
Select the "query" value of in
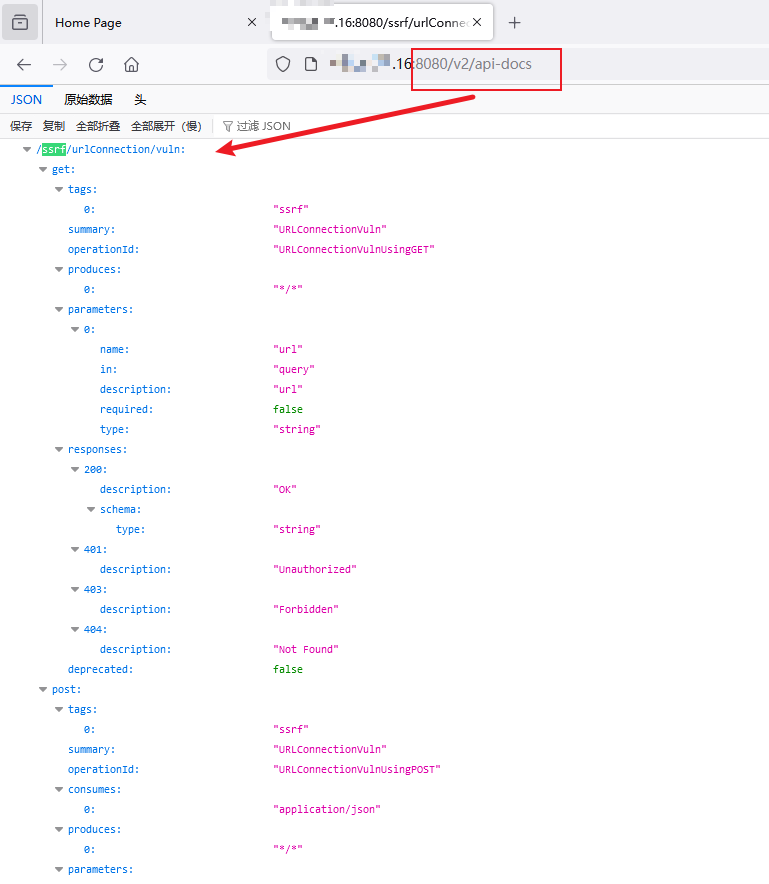pos(294,369)
